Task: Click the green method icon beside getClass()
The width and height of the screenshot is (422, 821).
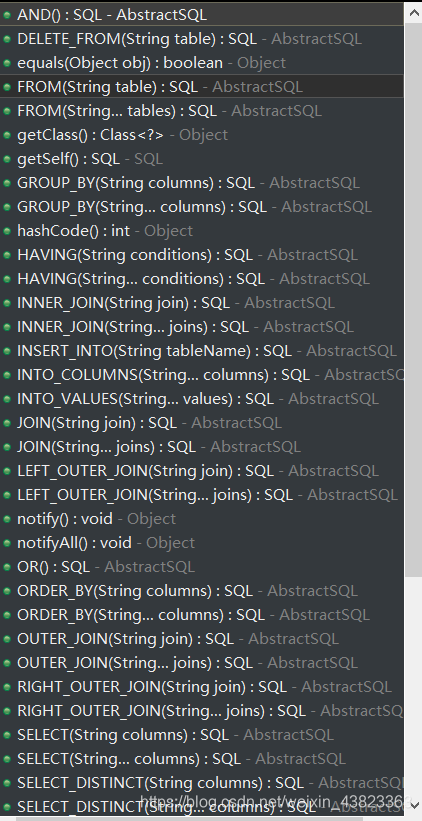Action: coord(7,135)
